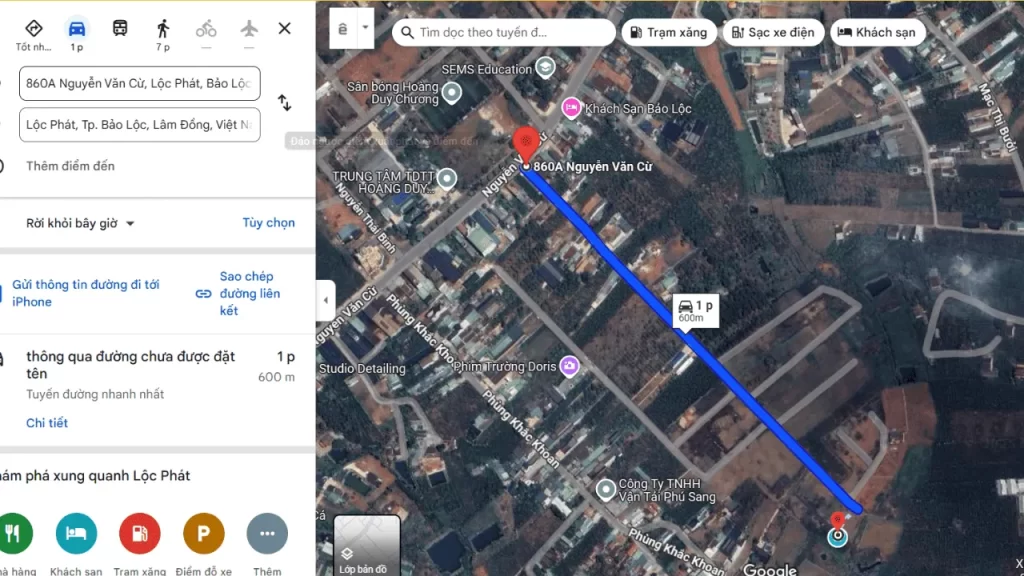Open the Lớp bản đồ layers thumbnail
The image size is (1024, 576).
pos(366,545)
